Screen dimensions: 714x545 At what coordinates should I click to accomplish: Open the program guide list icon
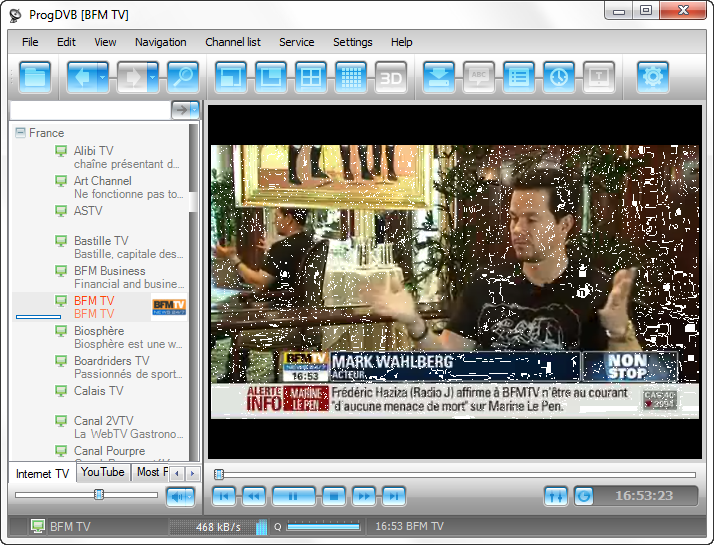(519, 77)
